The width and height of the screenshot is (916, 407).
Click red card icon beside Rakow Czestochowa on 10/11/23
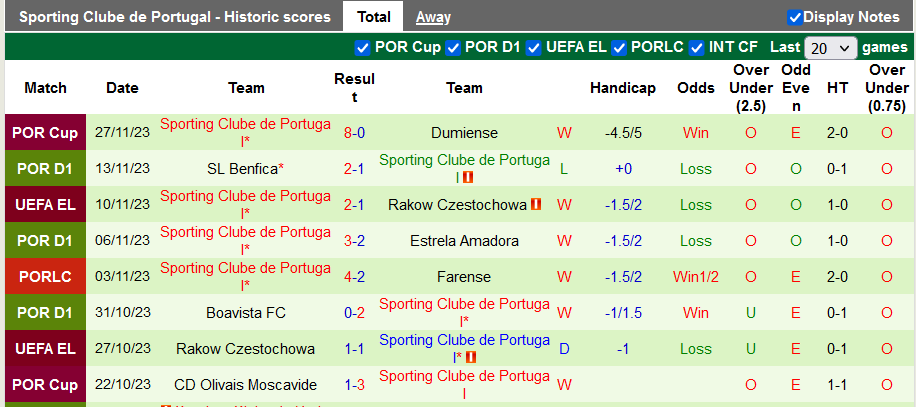pyautogui.click(x=536, y=205)
